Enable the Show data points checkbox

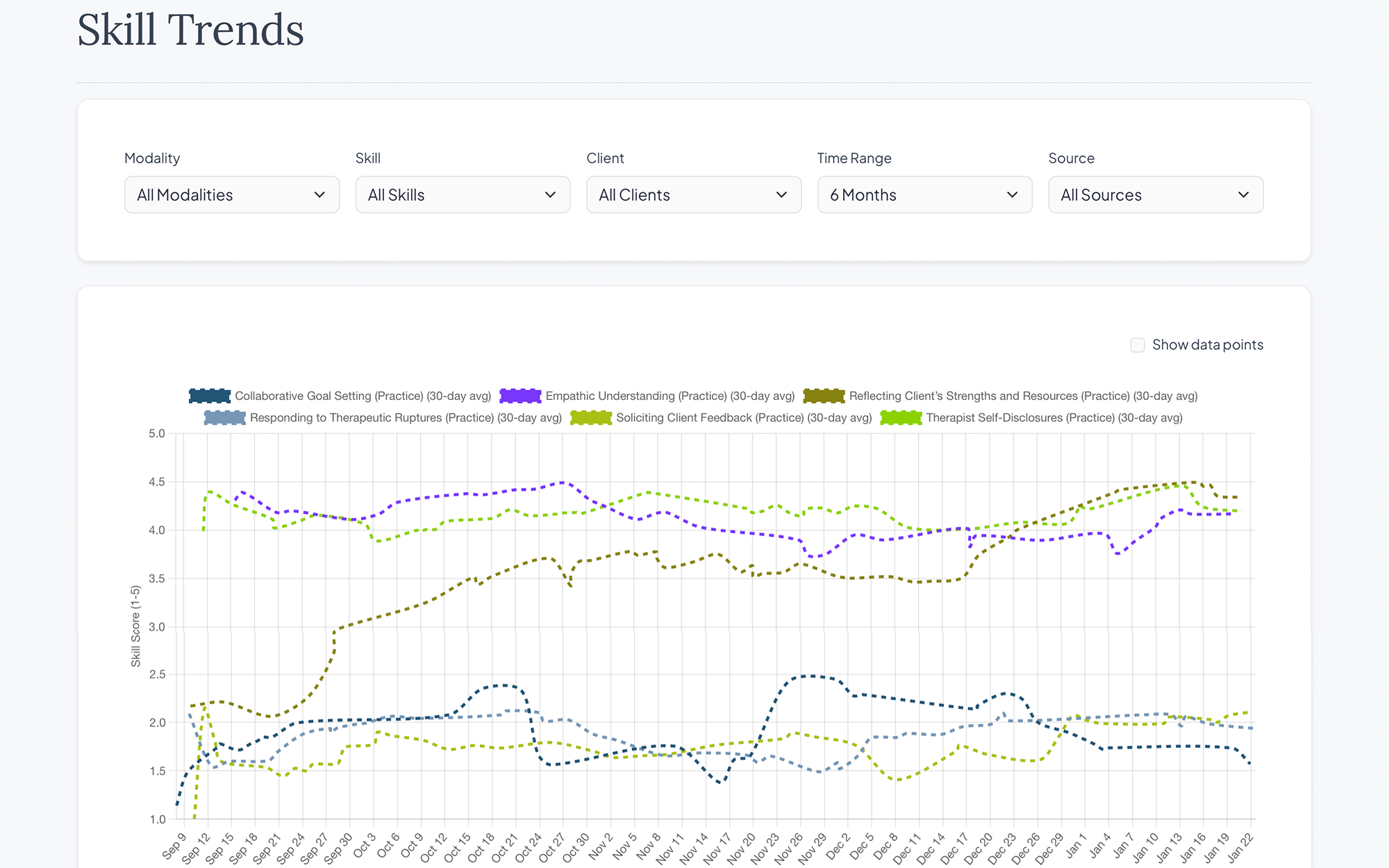coord(1138,345)
